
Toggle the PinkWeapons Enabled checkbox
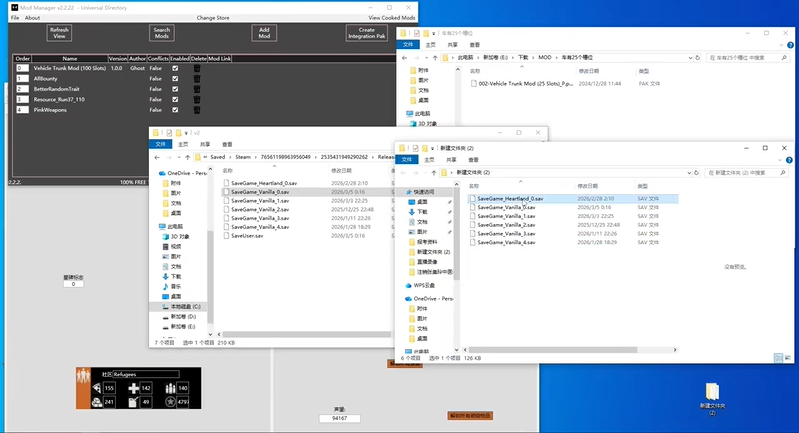pos(175,110)
